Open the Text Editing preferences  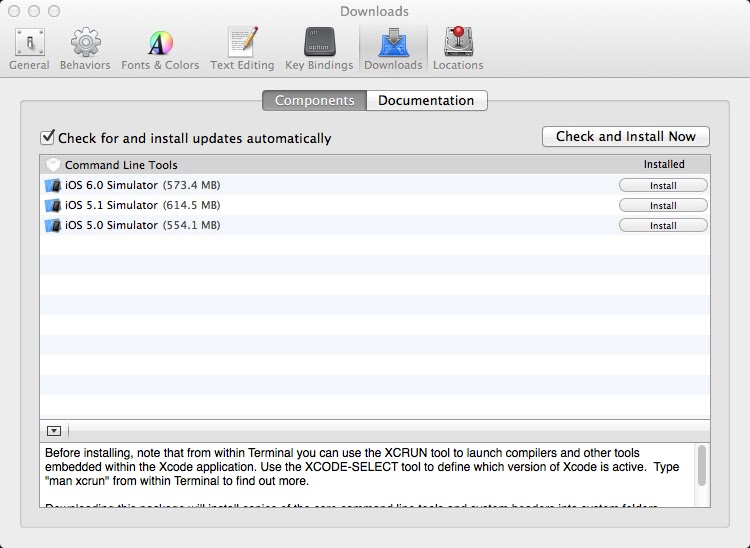coord(242,49)
